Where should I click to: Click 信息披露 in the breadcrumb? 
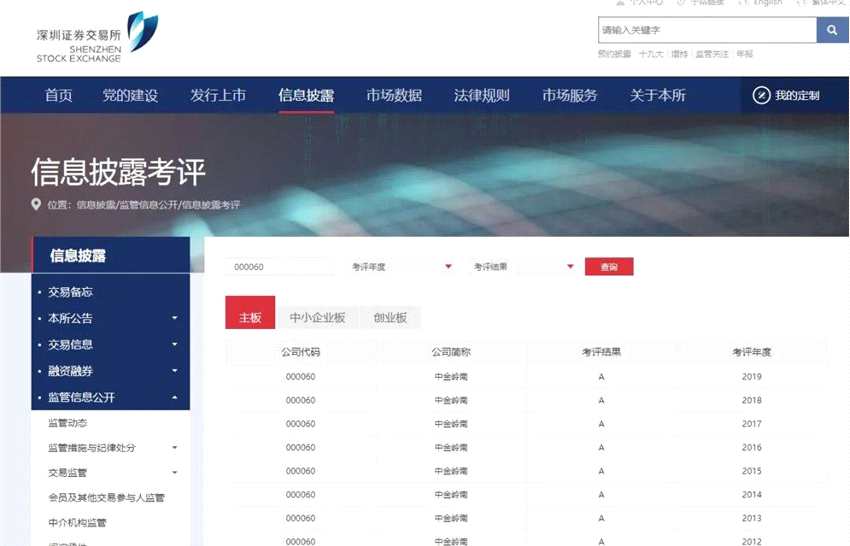point(95,204)
